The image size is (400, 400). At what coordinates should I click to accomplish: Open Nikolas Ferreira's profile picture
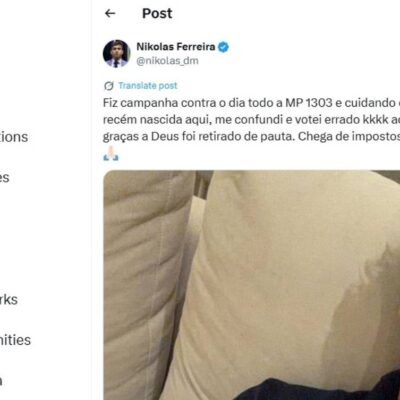coord(116,54)
